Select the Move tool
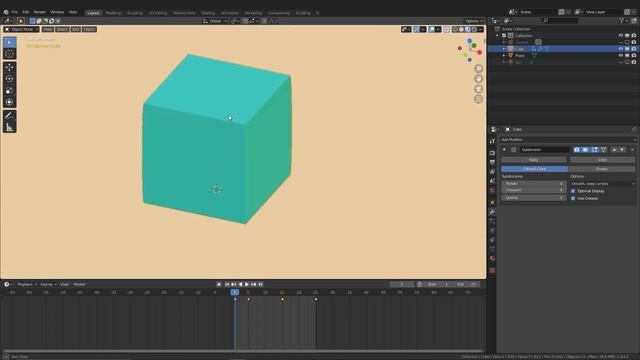640x360 pixels. pos(9,67)
